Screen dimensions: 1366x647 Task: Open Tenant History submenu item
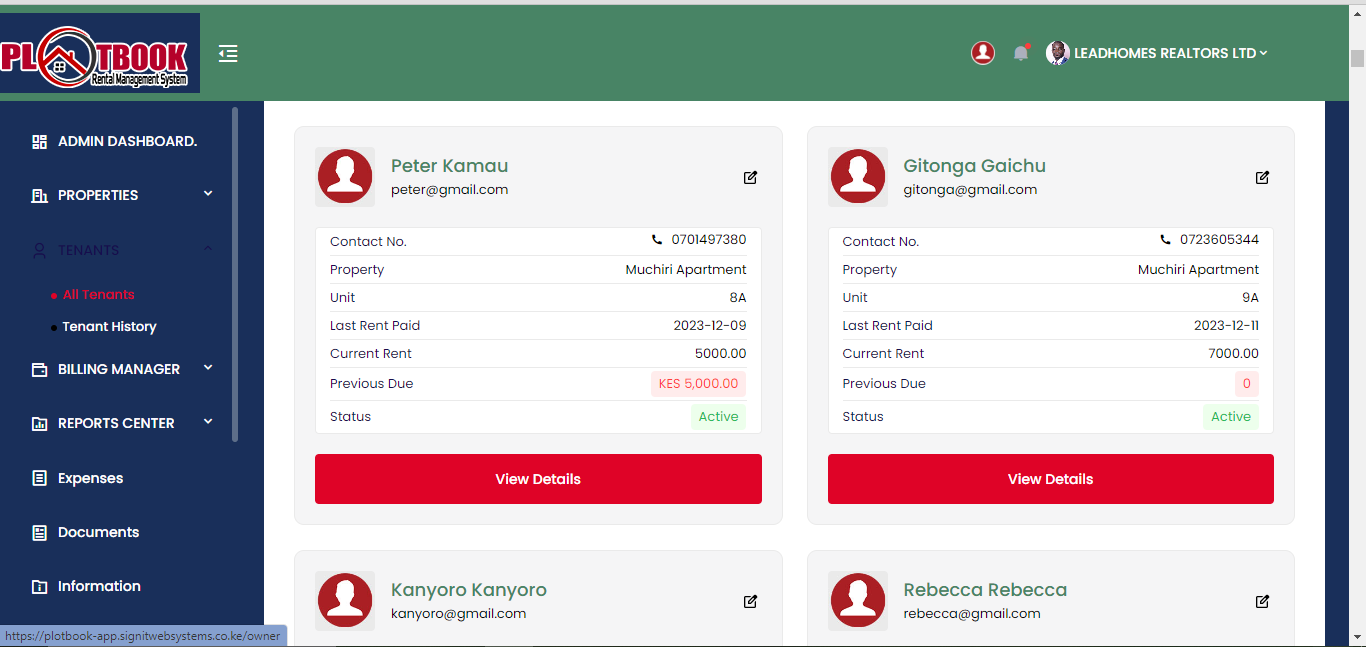109,327
